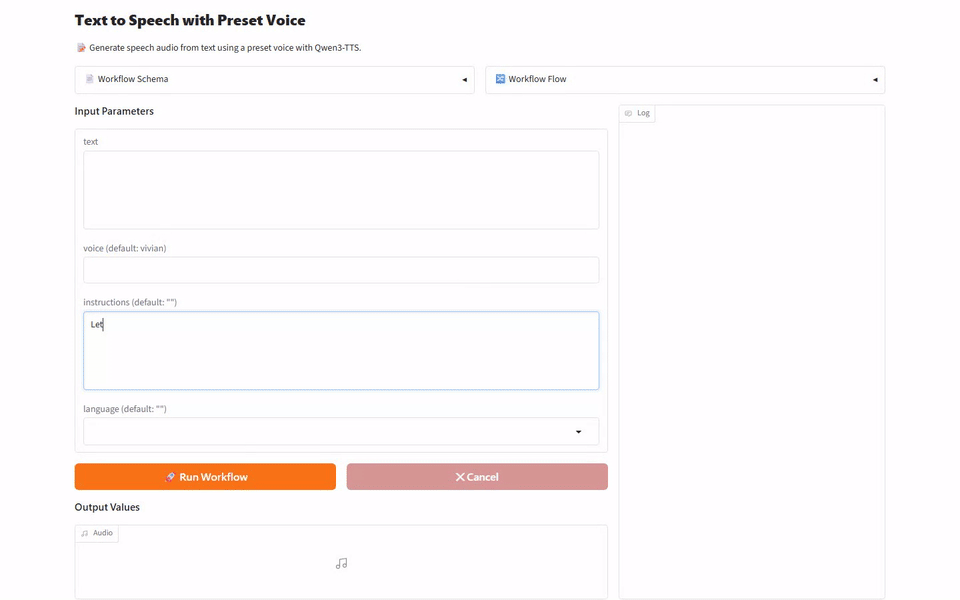Focus the text input area
The image size is (960, 600).
pyautogui.click(x=341, y=190)
